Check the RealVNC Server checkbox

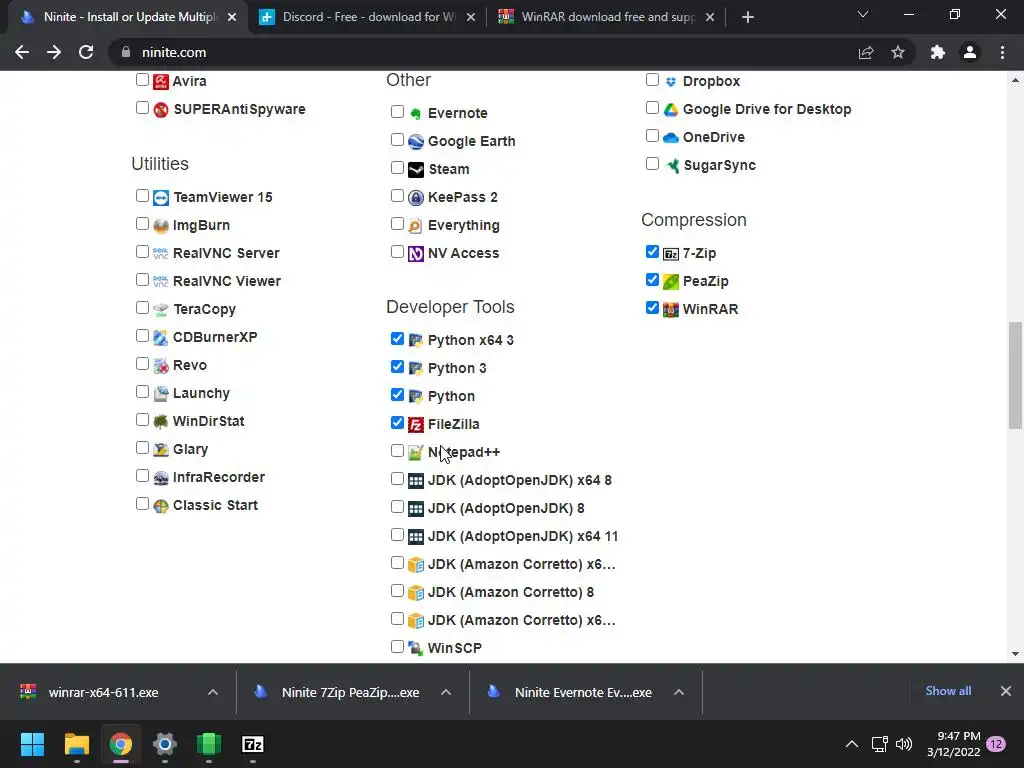[x=142, y=251]
